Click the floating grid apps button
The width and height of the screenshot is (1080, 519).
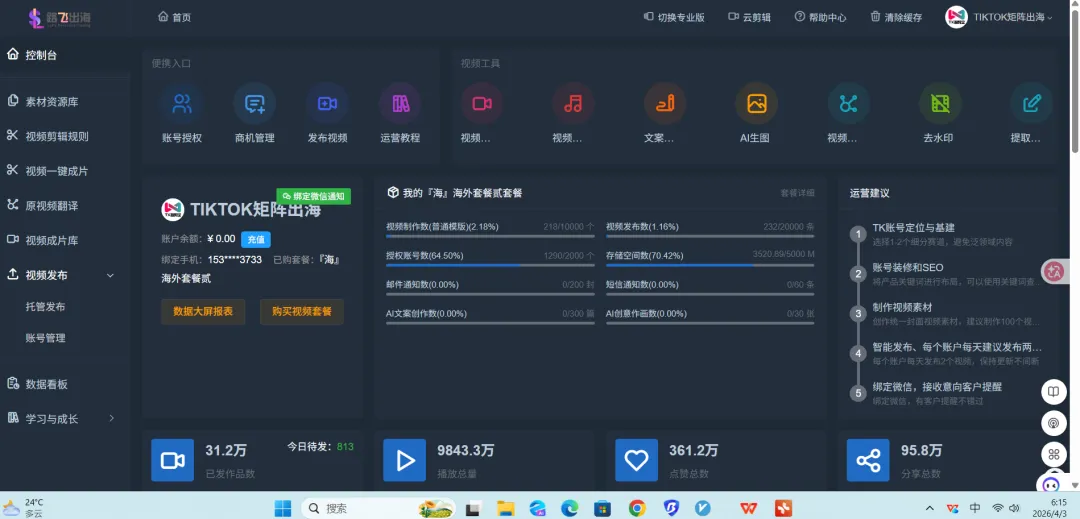1053,454
